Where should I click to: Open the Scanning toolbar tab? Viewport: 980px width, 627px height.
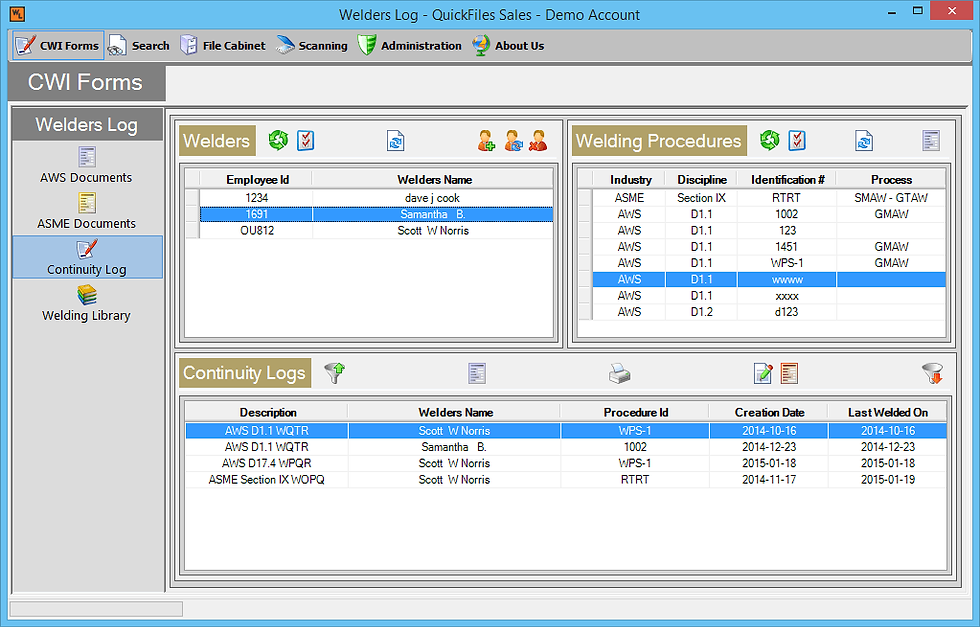(x=312, y=46)
